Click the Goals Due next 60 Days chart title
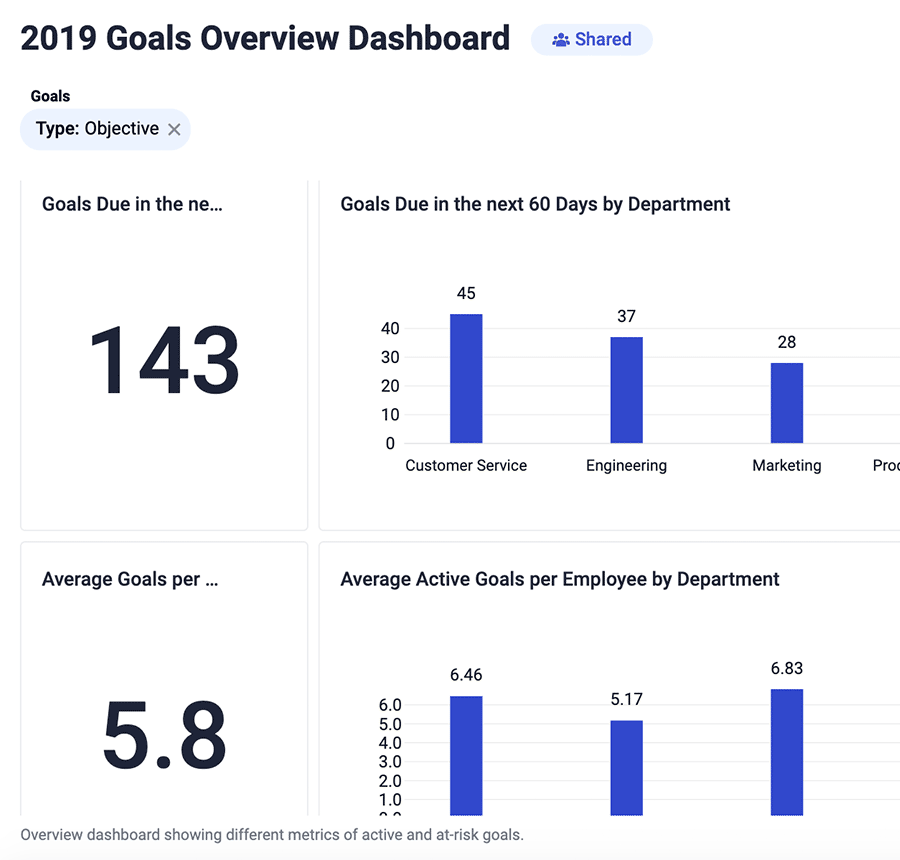The width and height of the screenshot is (900, 860). [535, 204]
